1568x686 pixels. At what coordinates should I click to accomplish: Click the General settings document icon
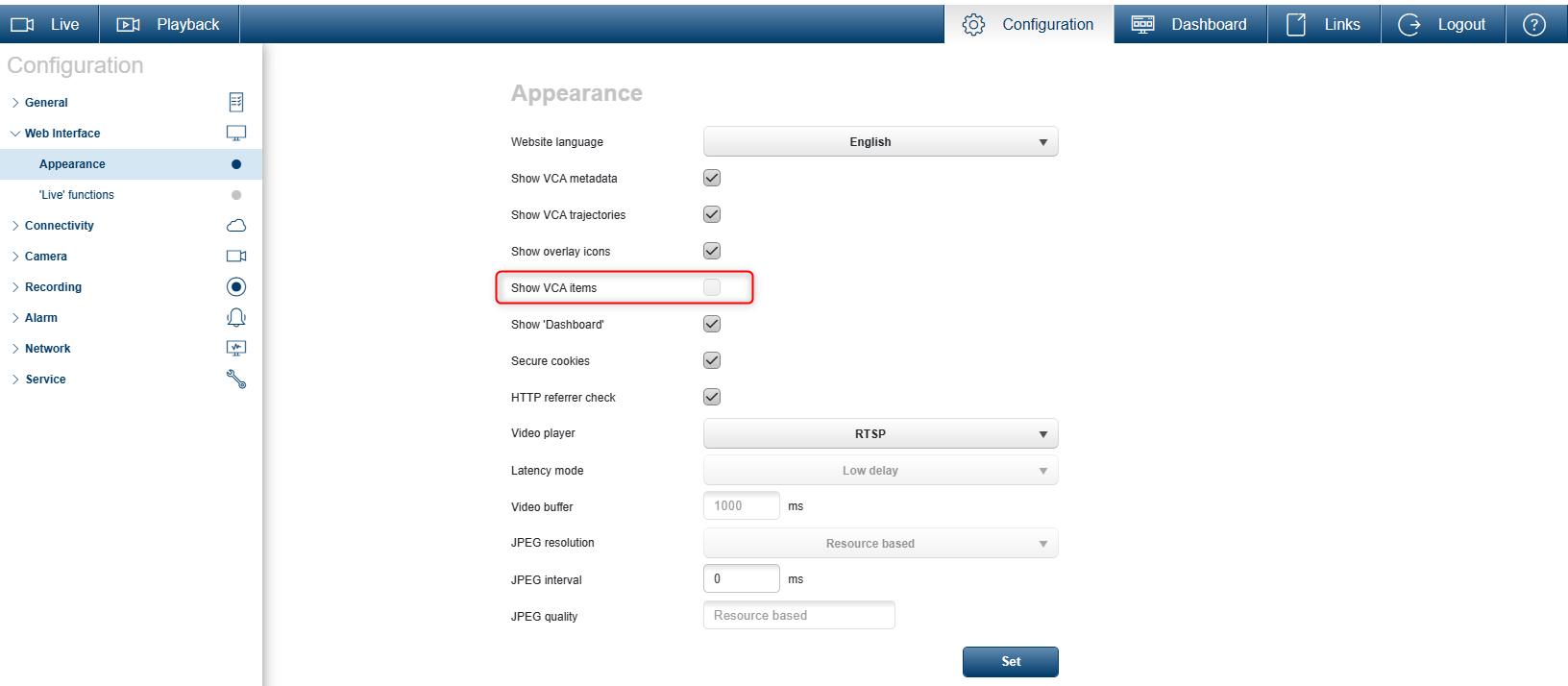(236, 102)
